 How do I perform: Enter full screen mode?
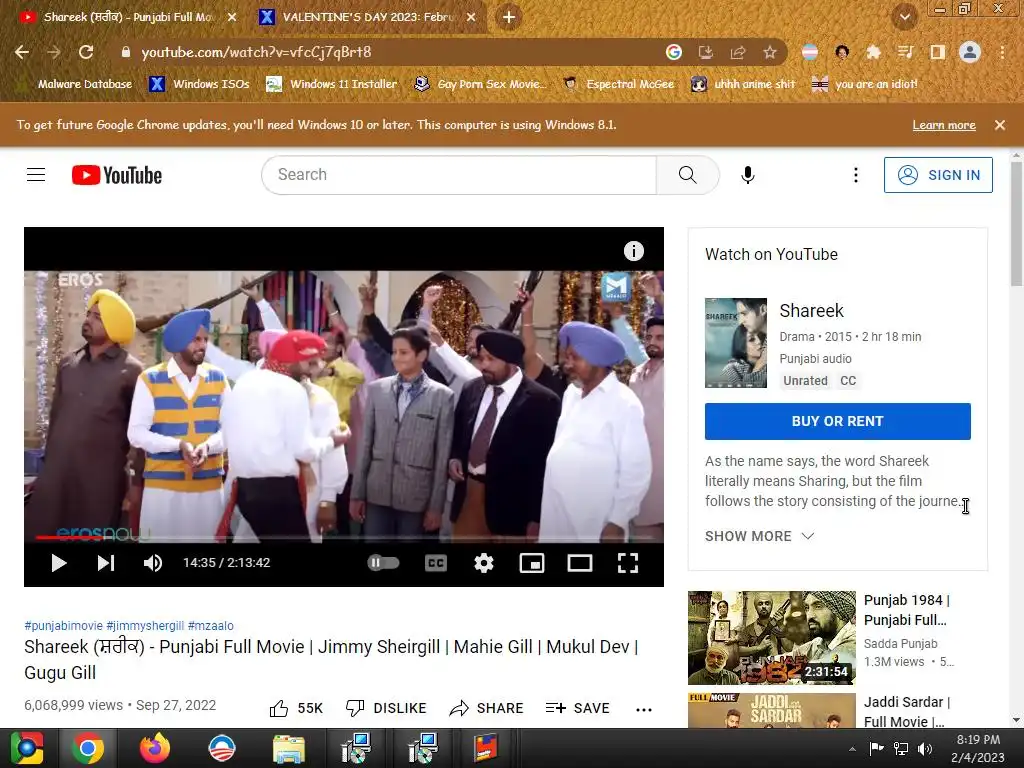pos(628,563)
